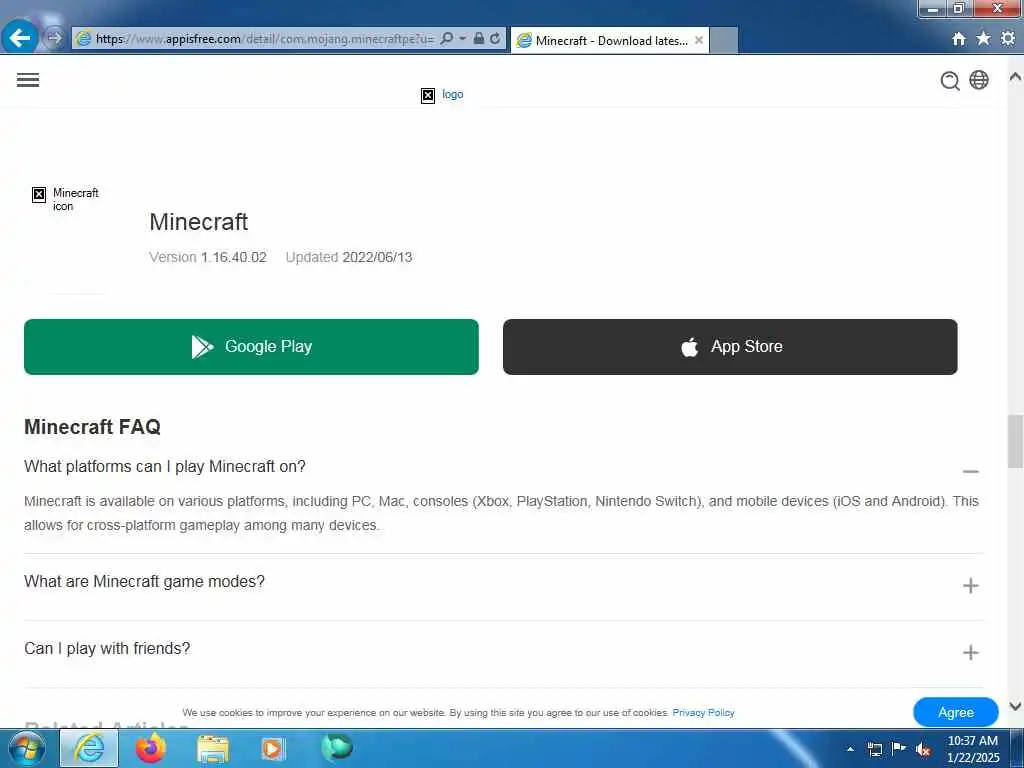Open the hamburger menu on the site
Screen dimensions: 1024x768
(x=27, y=80)
